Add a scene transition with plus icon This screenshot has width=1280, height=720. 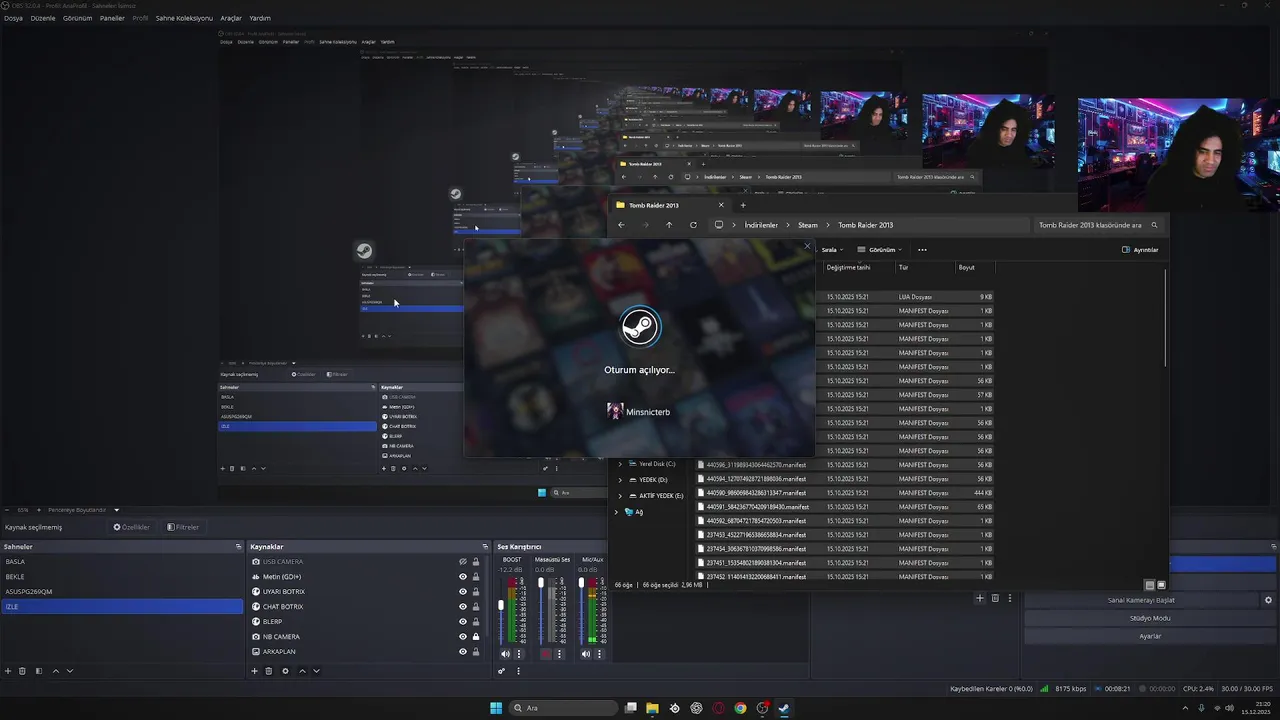[980, 598]
